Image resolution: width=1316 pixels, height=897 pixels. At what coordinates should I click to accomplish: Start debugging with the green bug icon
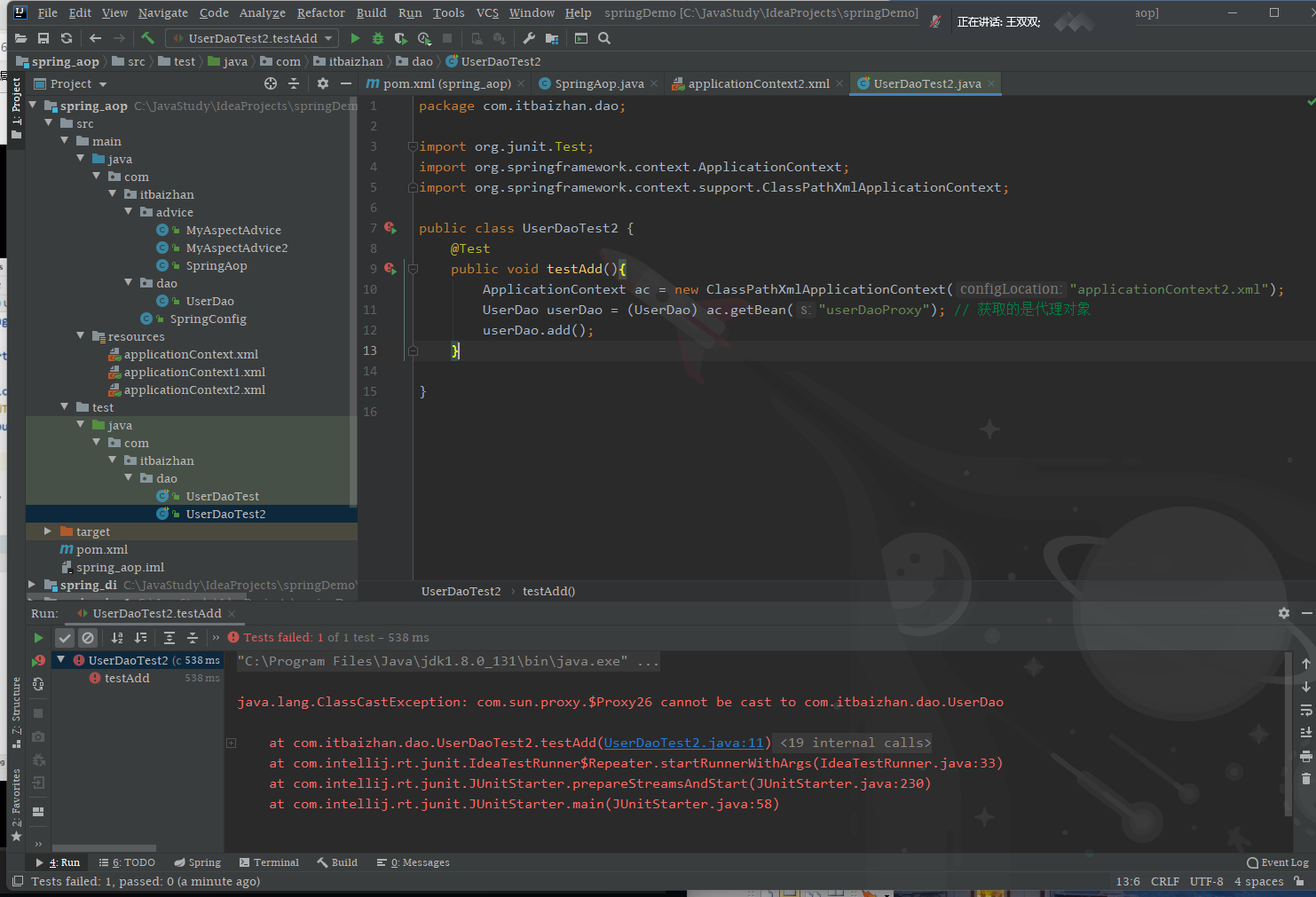pyautogui.click(x=378, y=38)
